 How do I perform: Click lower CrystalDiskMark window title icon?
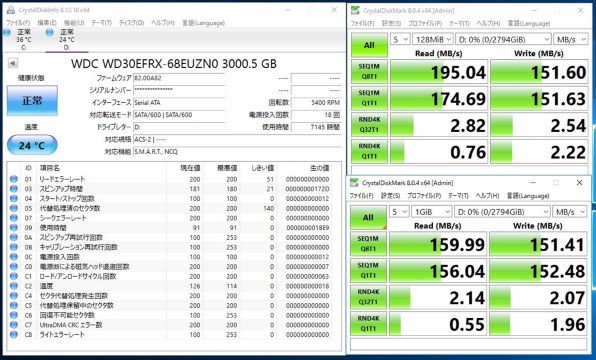tap(354, 182)
